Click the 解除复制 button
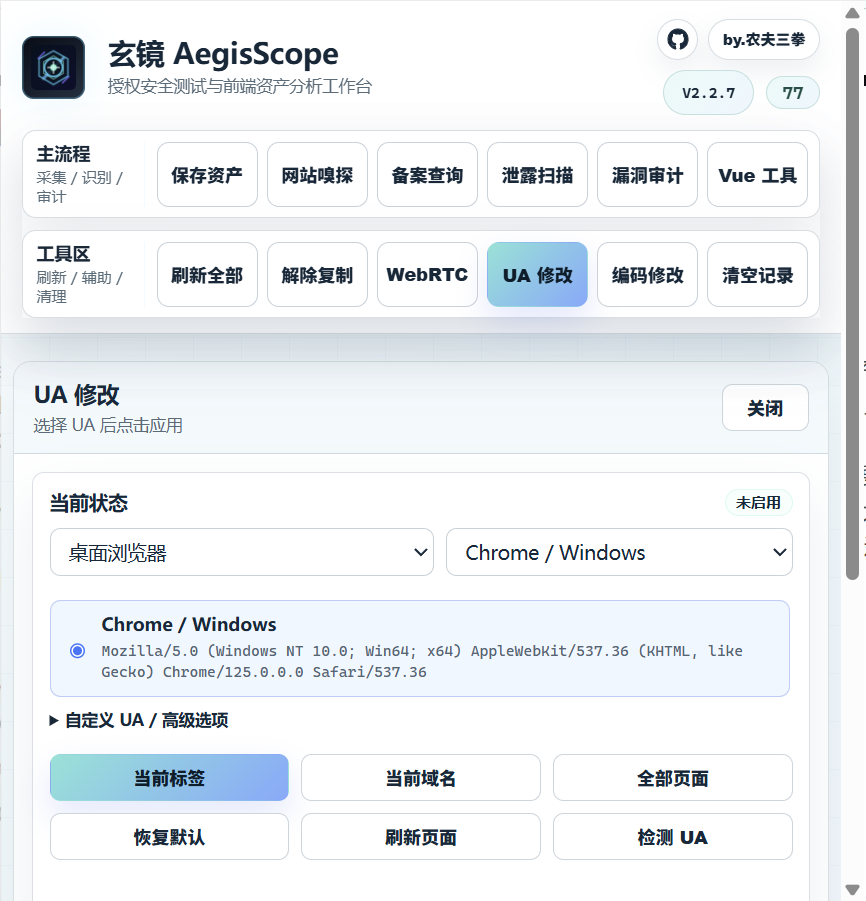This screenshot has width=866, height=901. [317, 275]
